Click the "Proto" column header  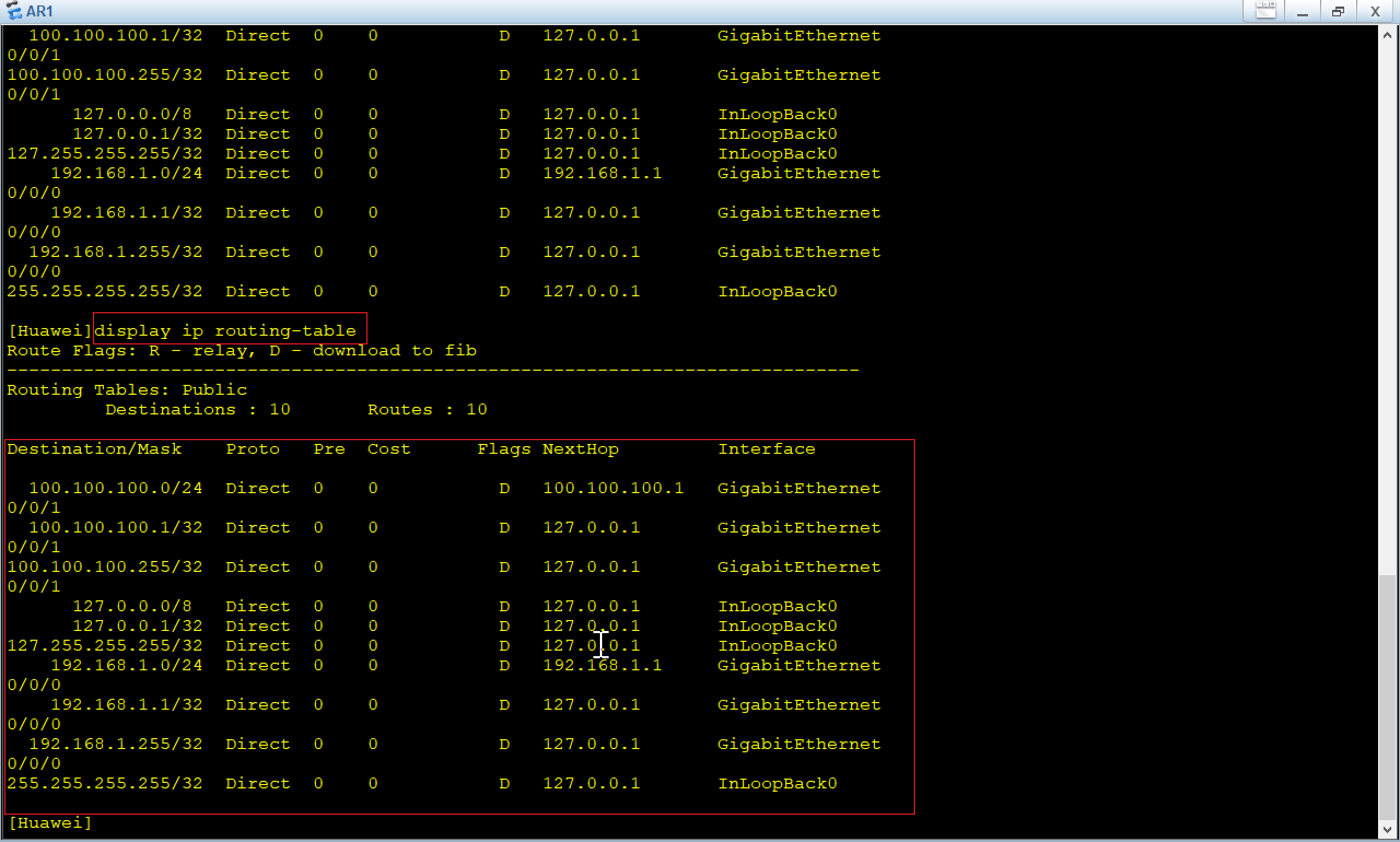pyautogui.click(x=253, y=448)
